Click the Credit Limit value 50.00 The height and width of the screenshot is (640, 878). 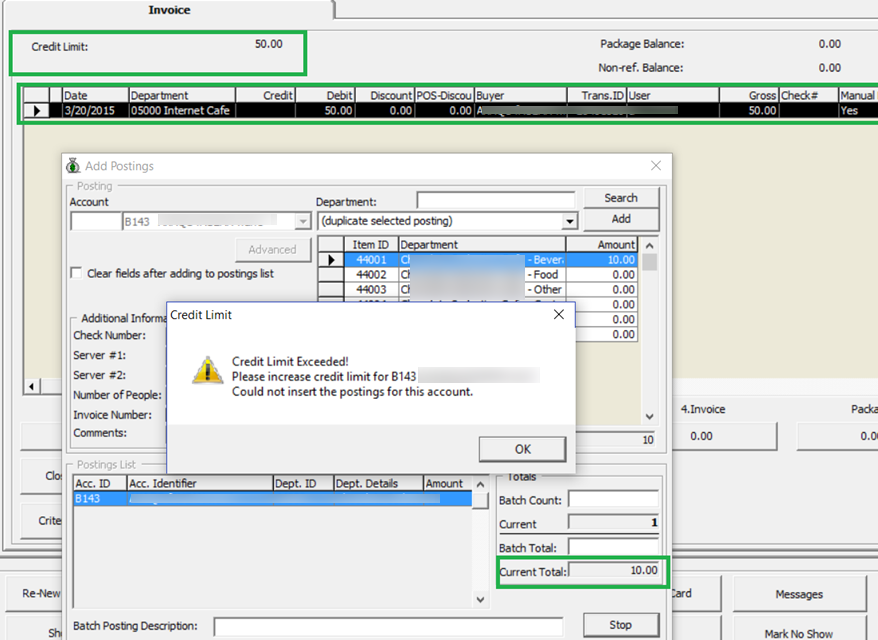pos(268,44)
